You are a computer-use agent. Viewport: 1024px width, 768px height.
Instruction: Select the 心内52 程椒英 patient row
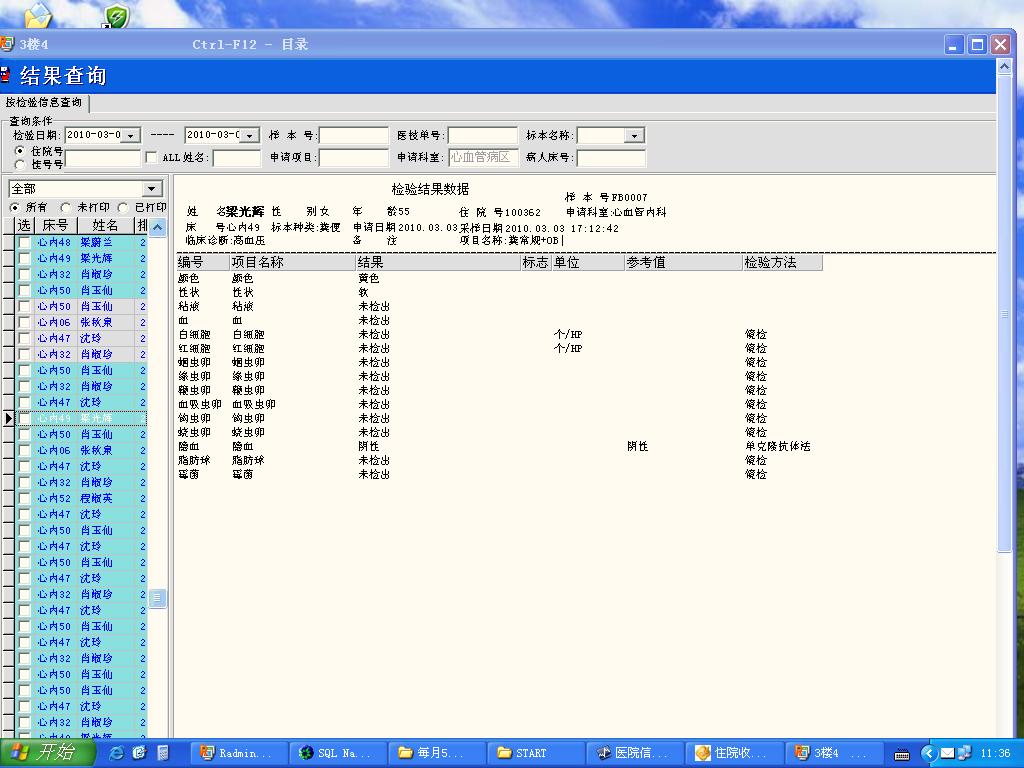pyautogui.click(x=81, y=498)
